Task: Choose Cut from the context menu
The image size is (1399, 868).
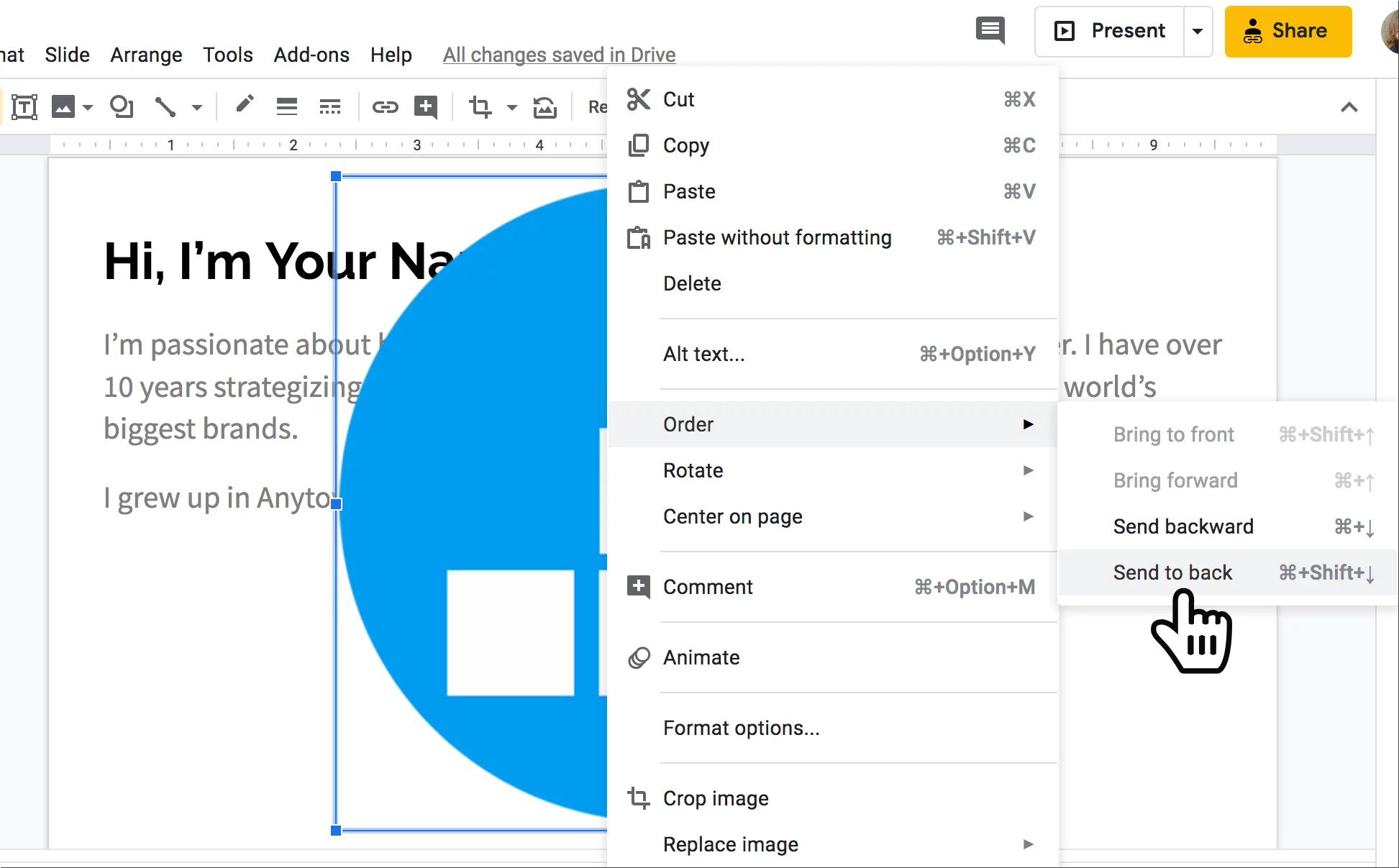Action: pos(832,99)
